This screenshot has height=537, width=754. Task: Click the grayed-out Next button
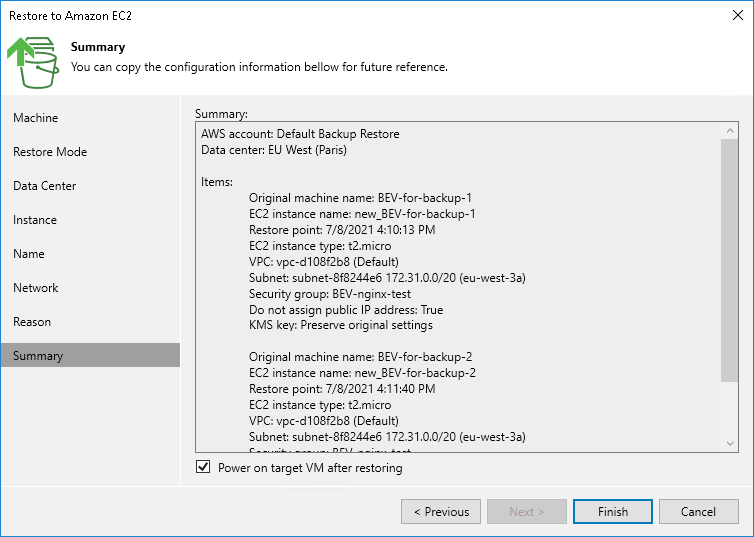[x=526, y=512]
